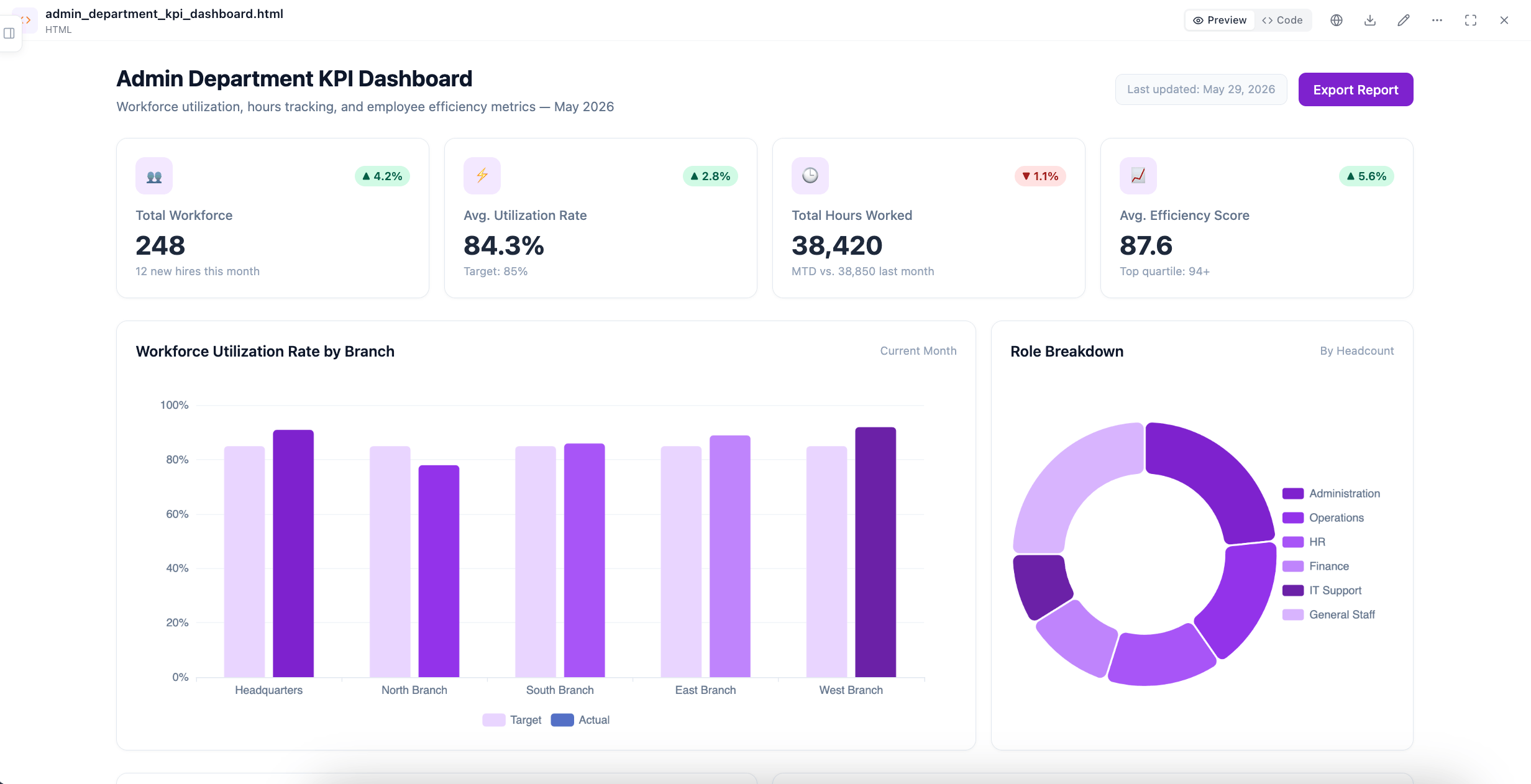
Task: Toggle the sidebar panel icon
Action: (9, 33)
